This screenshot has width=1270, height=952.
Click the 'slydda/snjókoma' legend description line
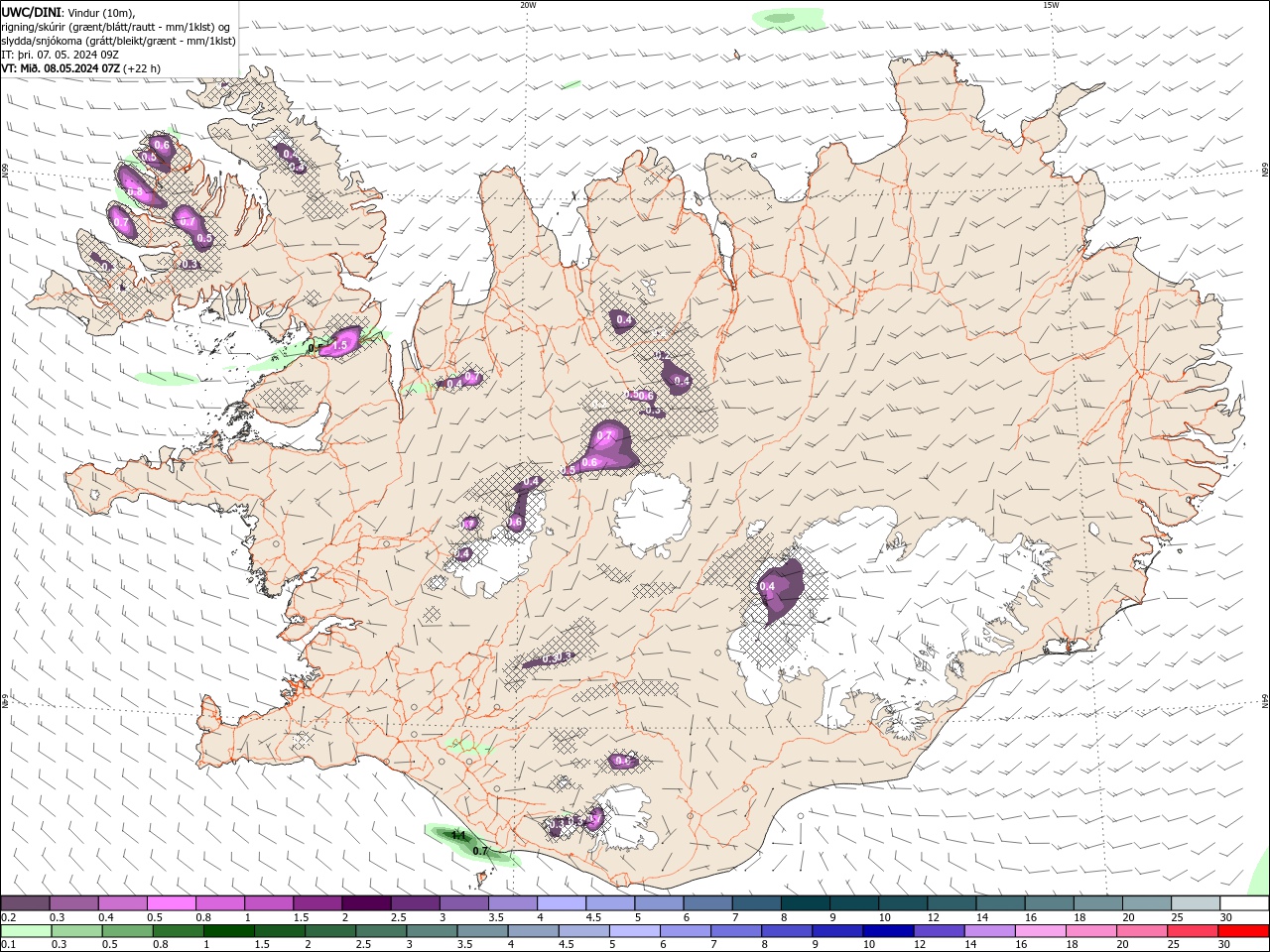coord(118,41)
